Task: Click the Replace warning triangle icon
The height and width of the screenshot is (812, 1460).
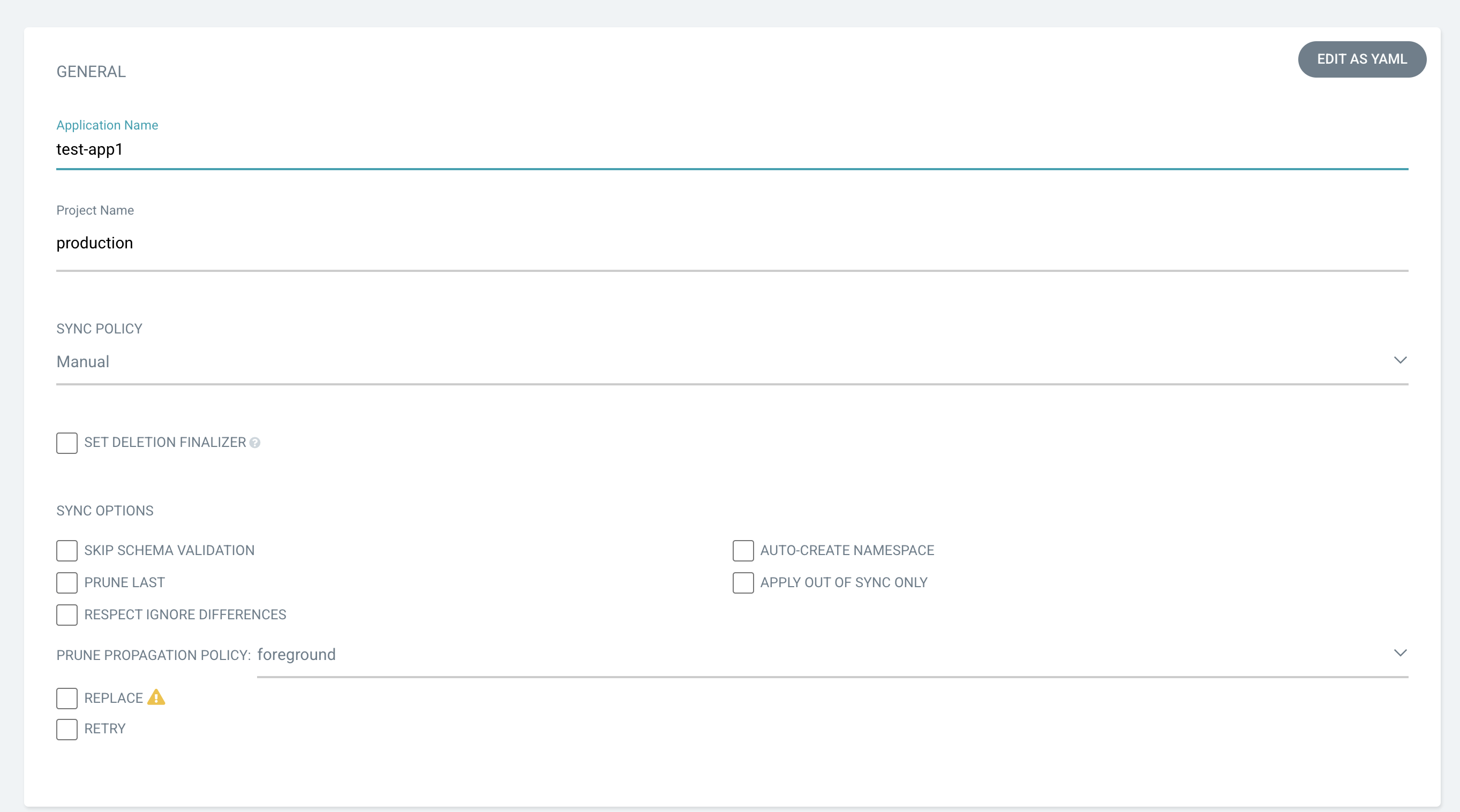Action: pos(156,697)
